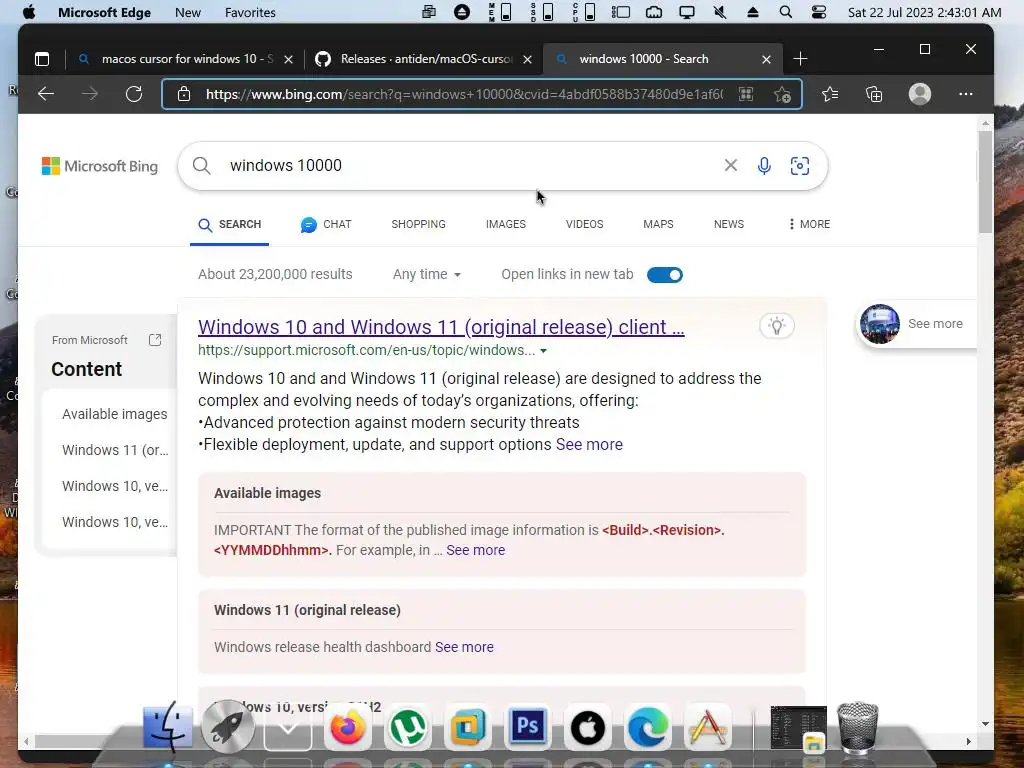Switch to the VIDEOS tab
The width and height of the screenshot is (1024, 768).
[x=584, y=224]
